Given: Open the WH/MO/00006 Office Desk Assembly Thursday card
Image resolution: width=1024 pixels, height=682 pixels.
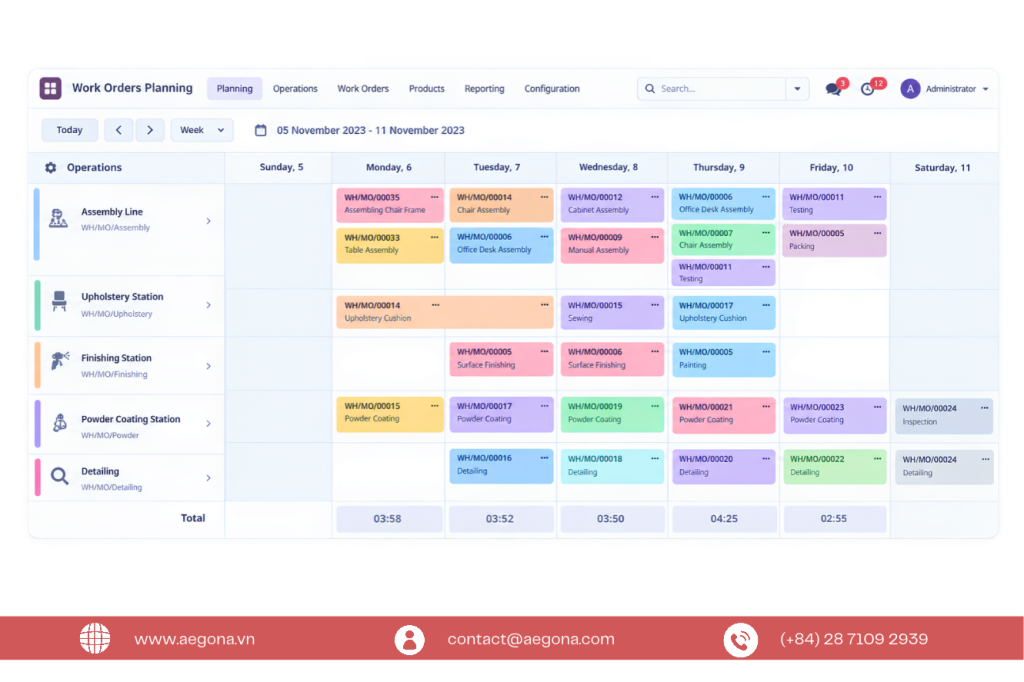Looking at the screenshot, I should [723, 203].
